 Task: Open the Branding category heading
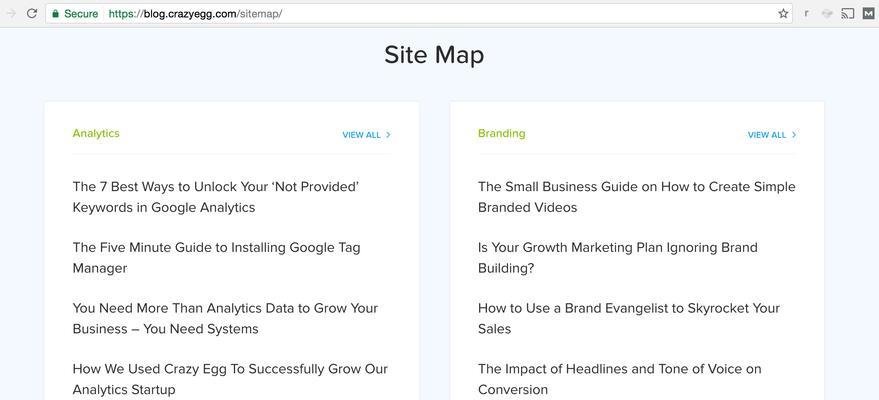502,133
